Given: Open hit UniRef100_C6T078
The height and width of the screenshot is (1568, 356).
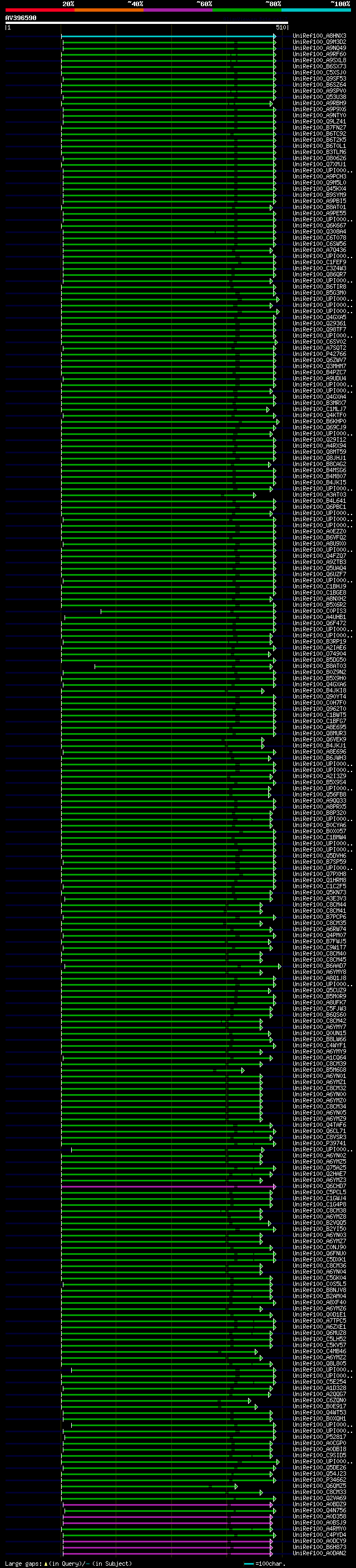Looking at the screenshot, I should [x=319, y=238].
